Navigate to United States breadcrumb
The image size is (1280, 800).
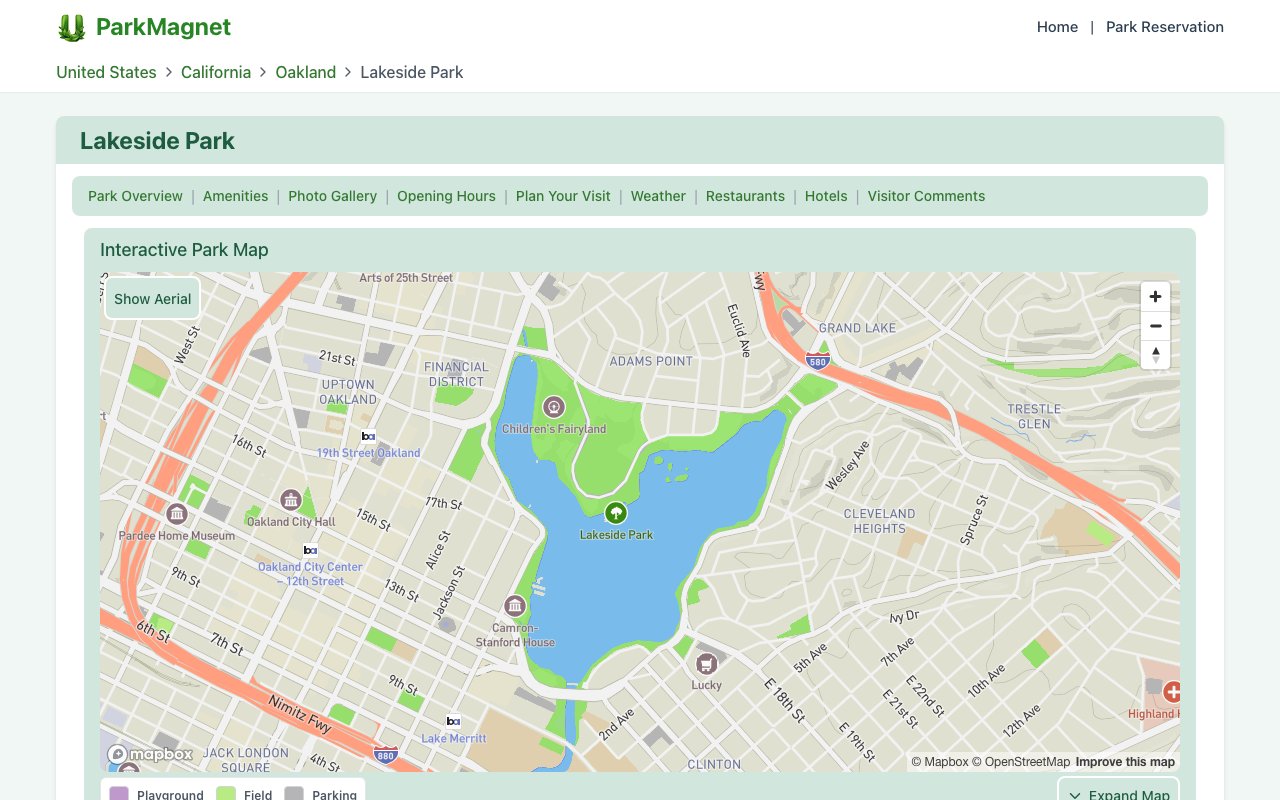(x=106, y=72)
